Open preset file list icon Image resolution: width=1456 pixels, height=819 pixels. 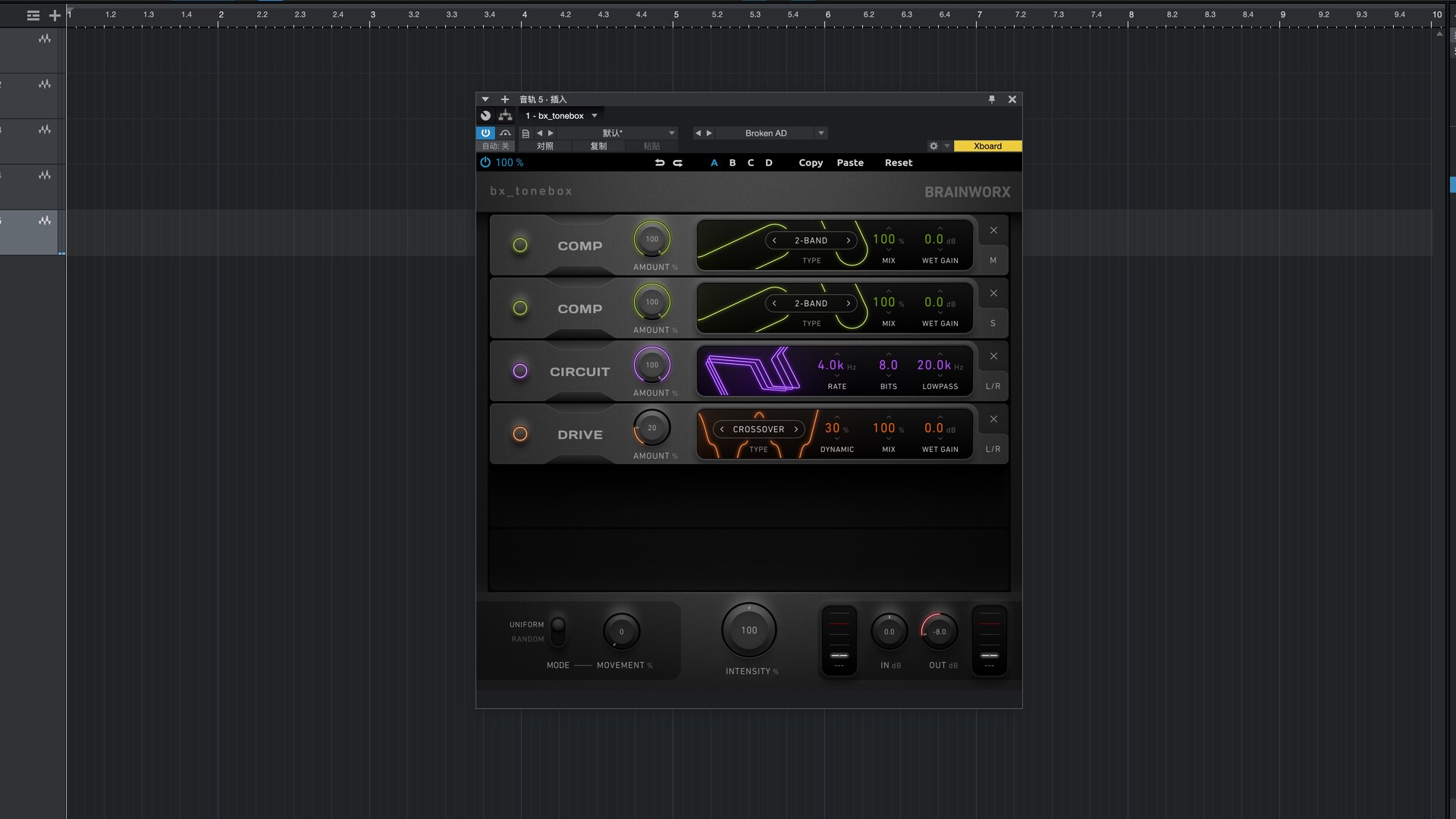tap(525, 133)
